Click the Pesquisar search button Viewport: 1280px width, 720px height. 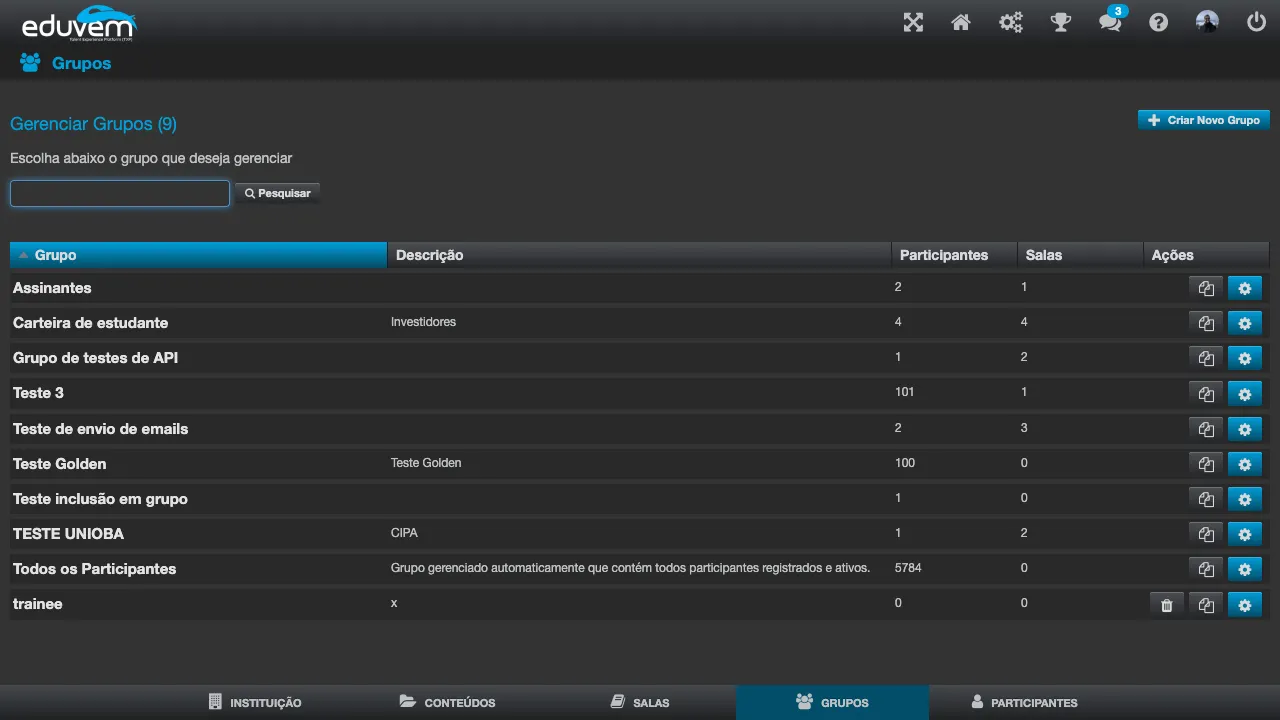[x=278, y=193]
